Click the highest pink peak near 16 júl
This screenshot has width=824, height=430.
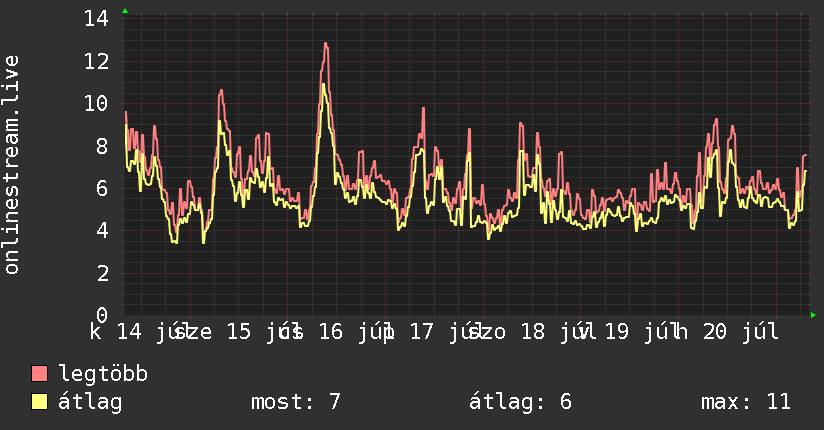326,44
